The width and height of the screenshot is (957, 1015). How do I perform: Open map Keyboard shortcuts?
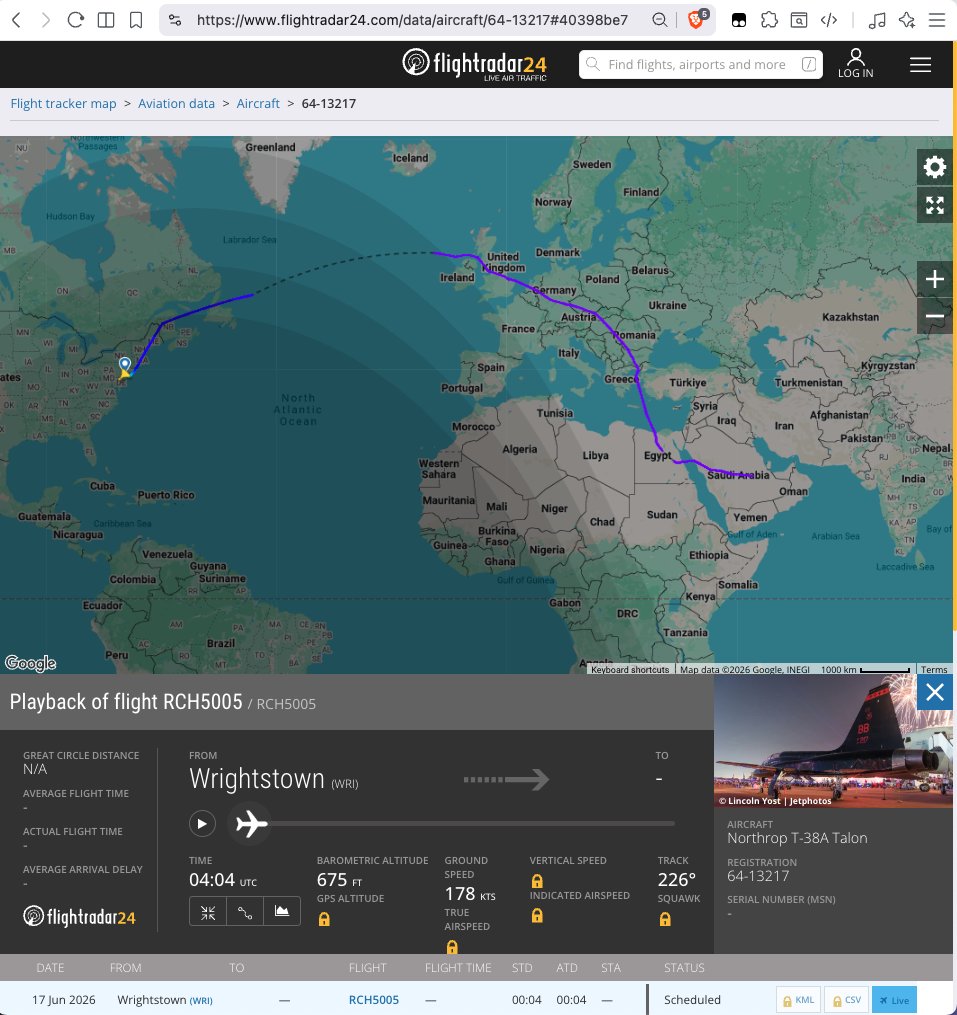(x=629, y=669)
